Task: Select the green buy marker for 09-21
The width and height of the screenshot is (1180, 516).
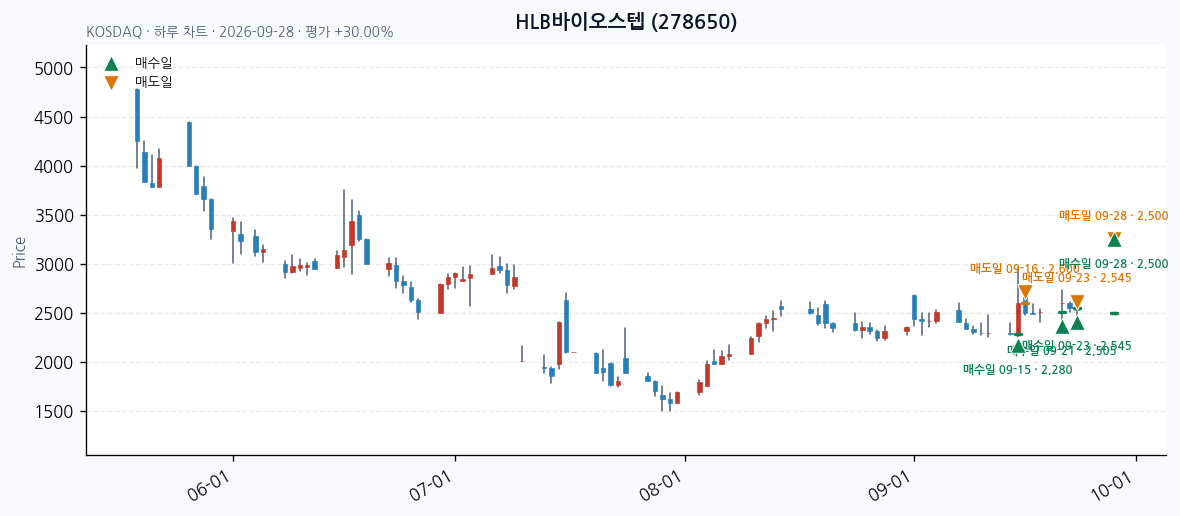Action: point(1063,326)
